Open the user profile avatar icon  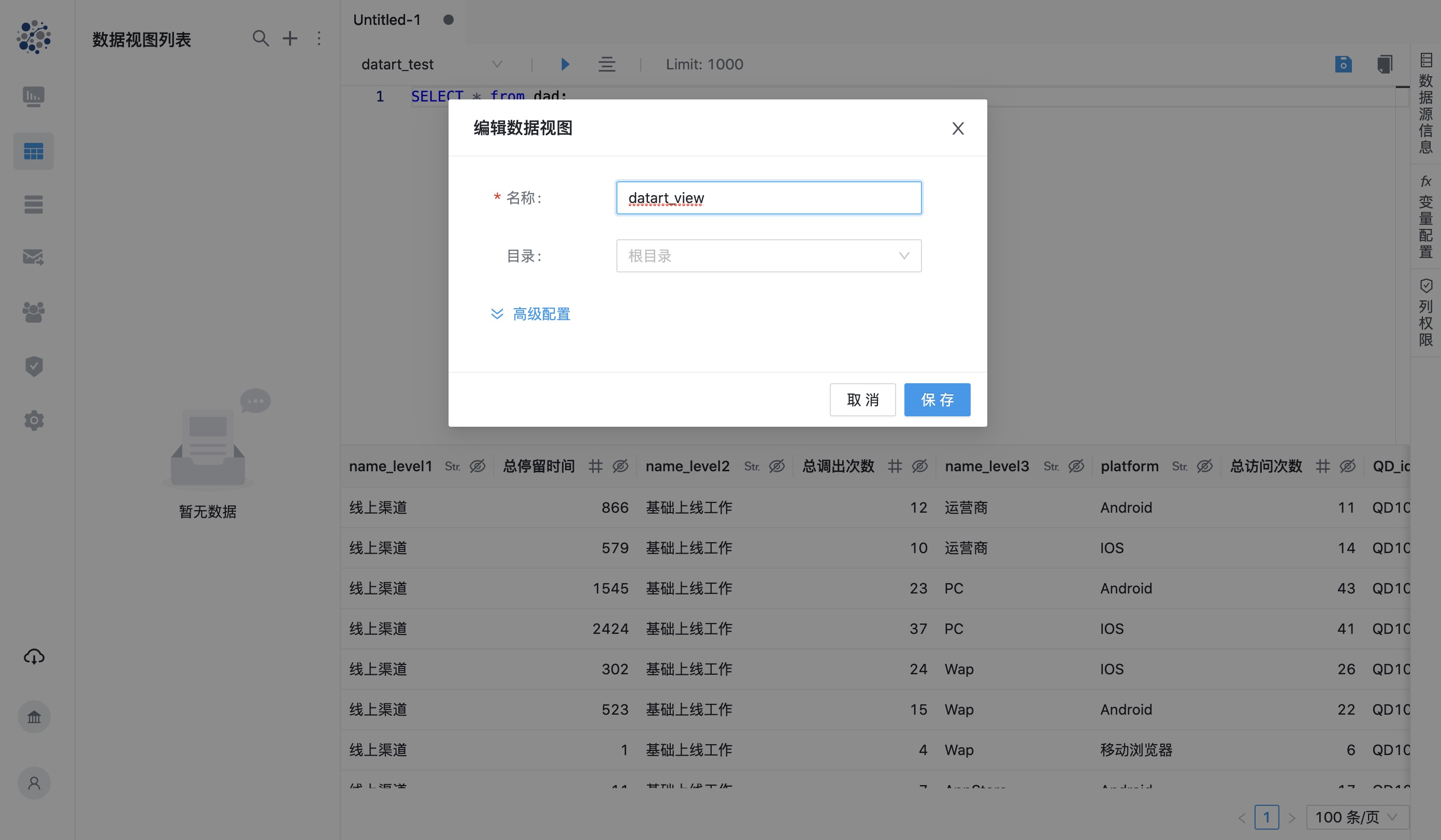click(34, 783)
